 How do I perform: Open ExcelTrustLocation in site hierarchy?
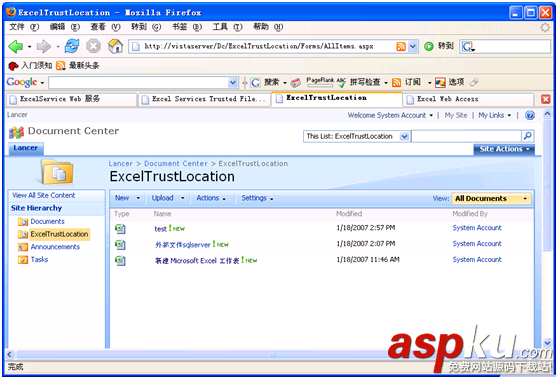pos(59,234)
